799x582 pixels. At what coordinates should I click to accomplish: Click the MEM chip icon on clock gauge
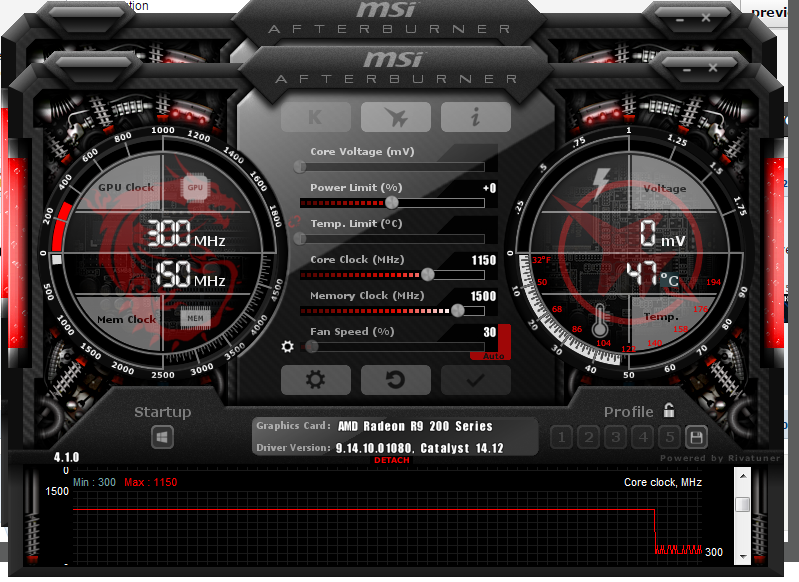pos(195,319)
